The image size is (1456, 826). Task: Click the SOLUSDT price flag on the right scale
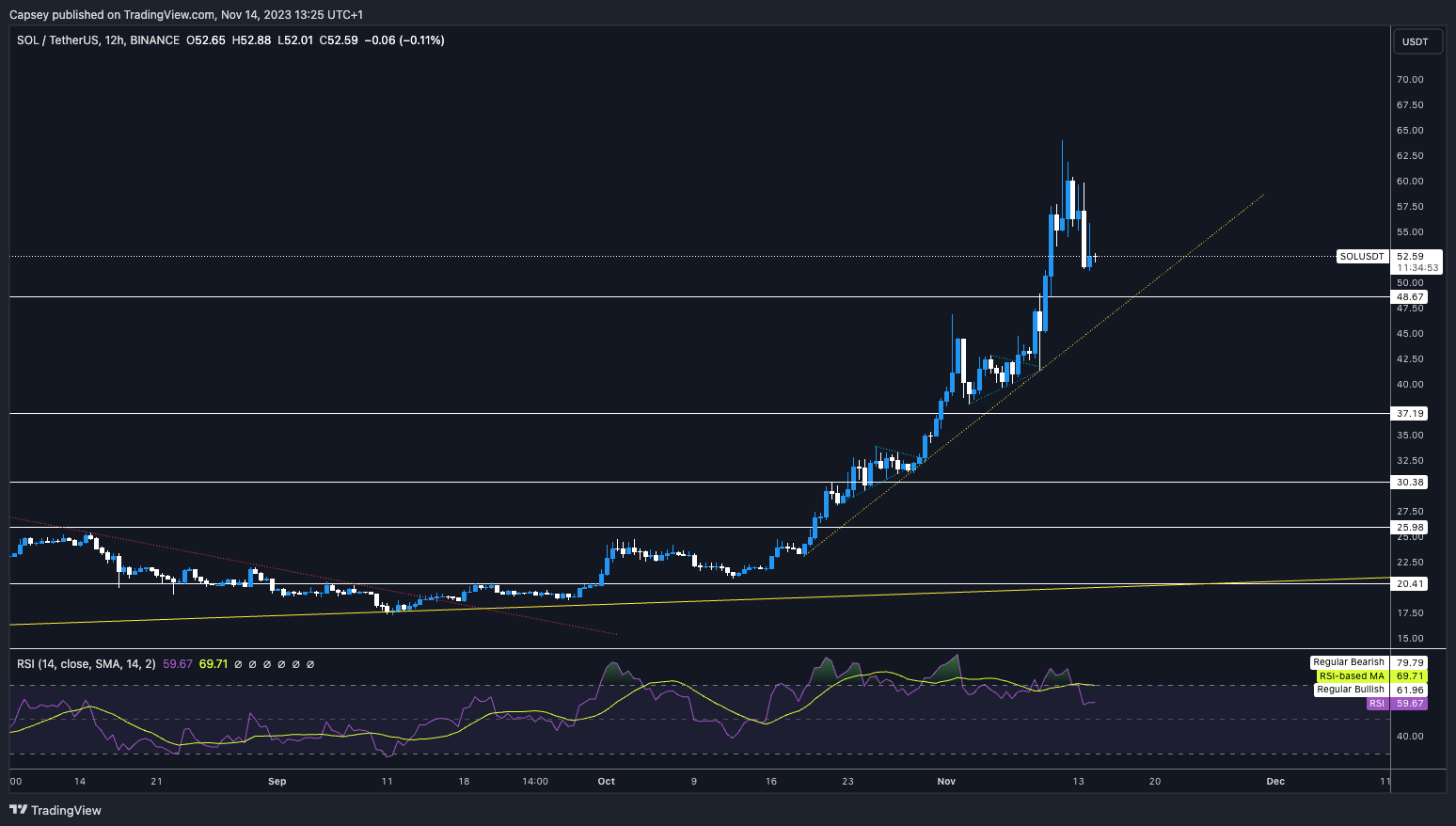click(1361, 256)
